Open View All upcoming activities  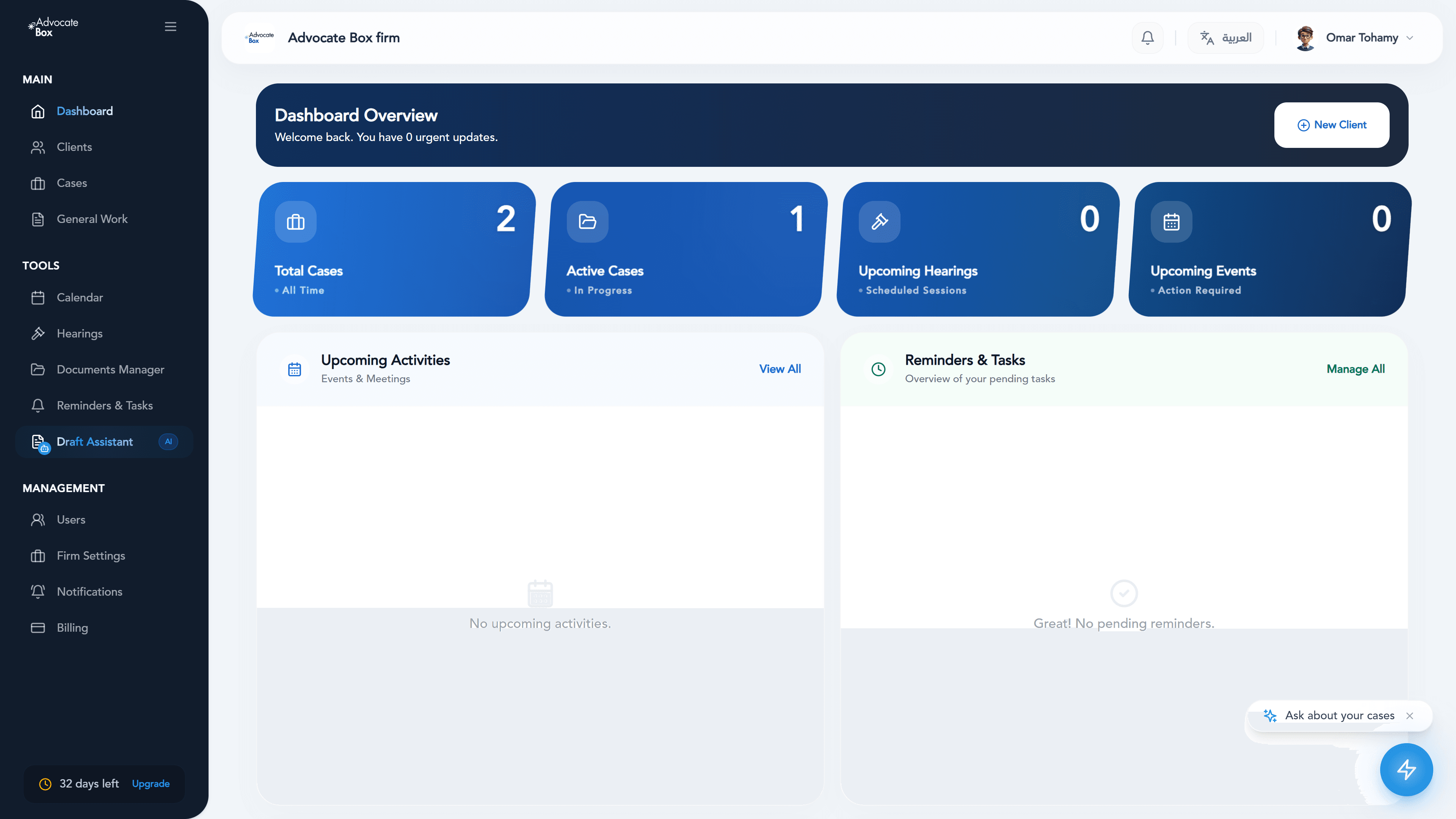[x=780, y=369]
